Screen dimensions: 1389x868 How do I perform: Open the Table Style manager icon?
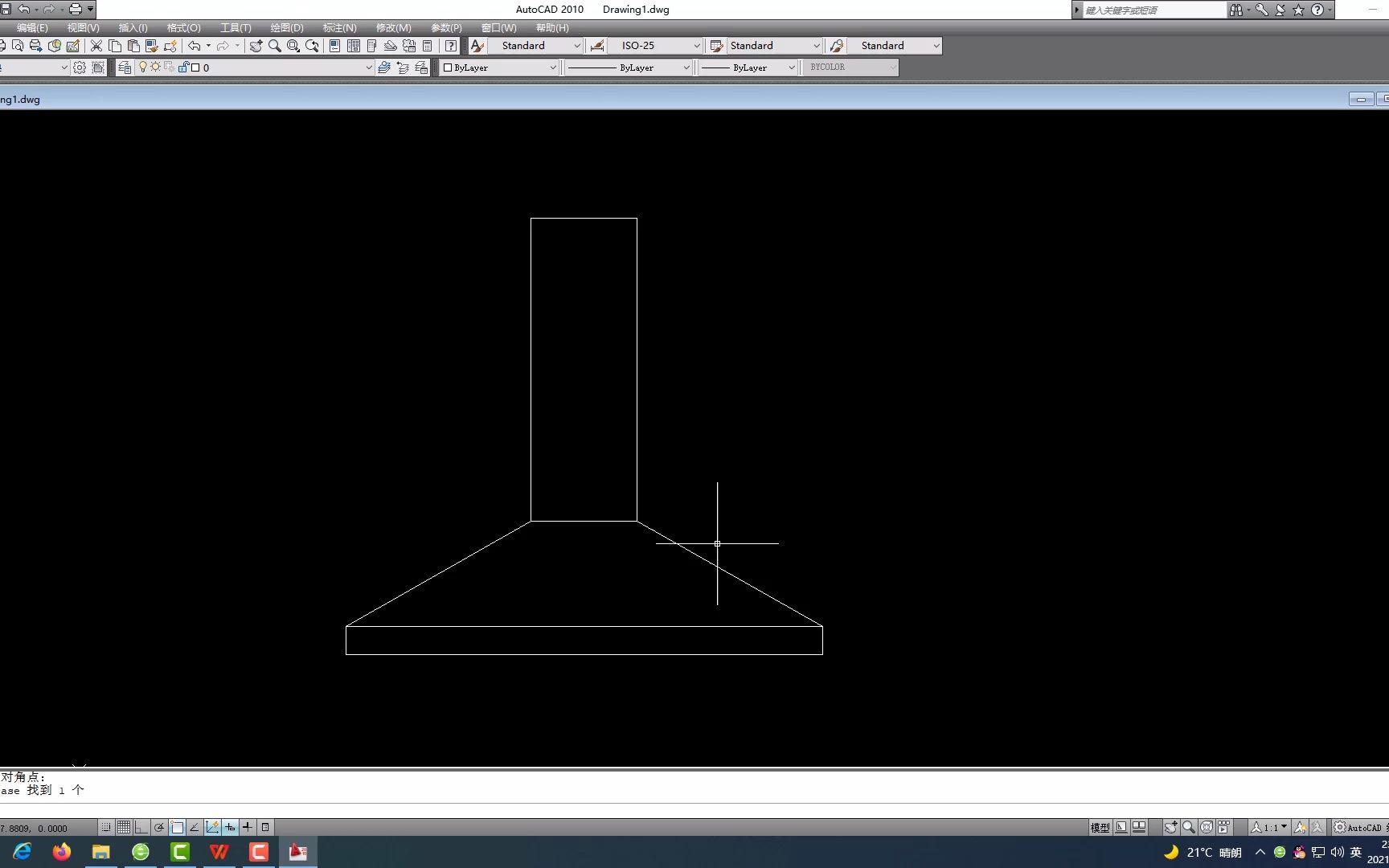(x=717, y=46)
